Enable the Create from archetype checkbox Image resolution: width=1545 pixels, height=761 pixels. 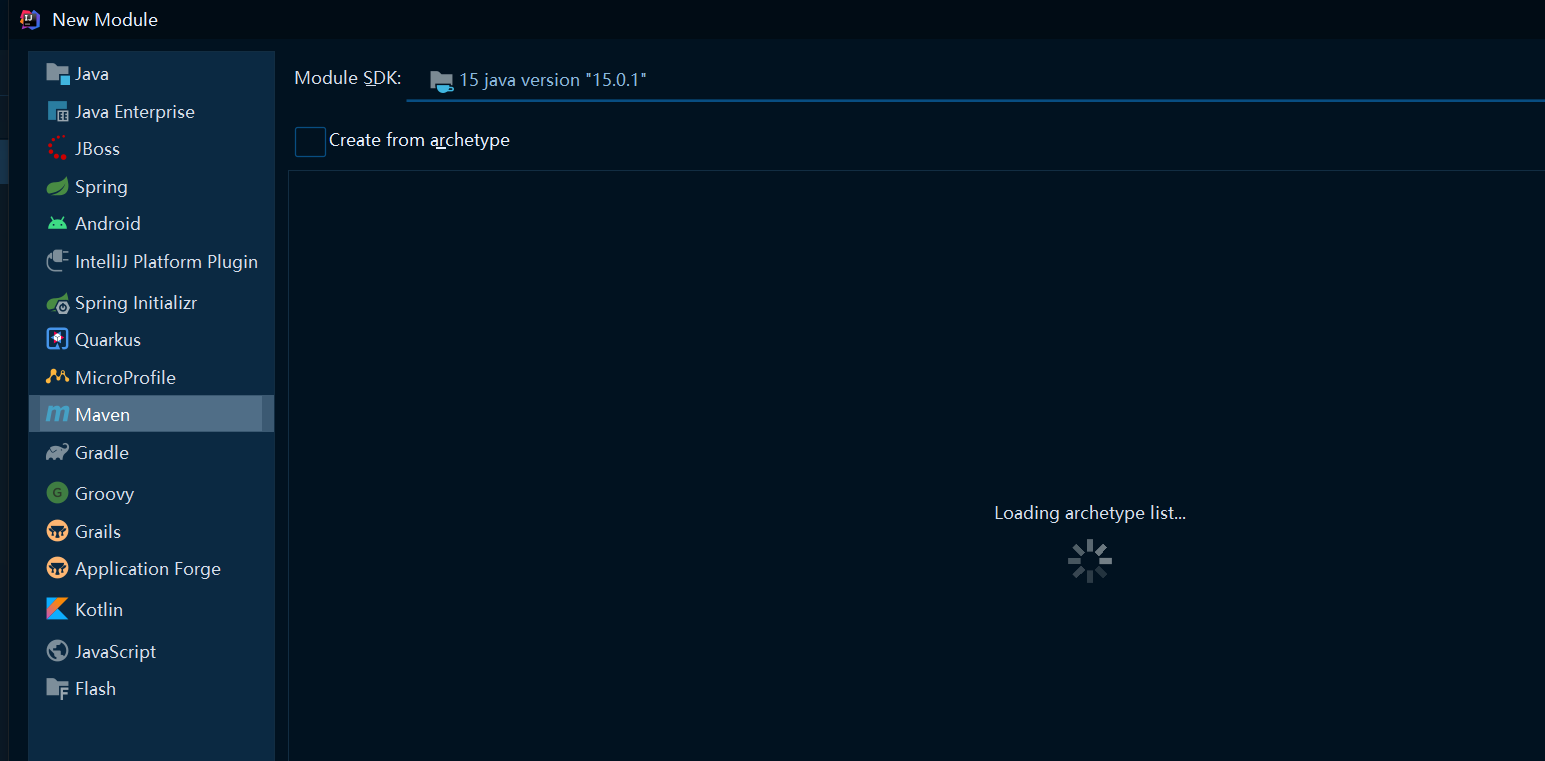(x=310, y=141)
